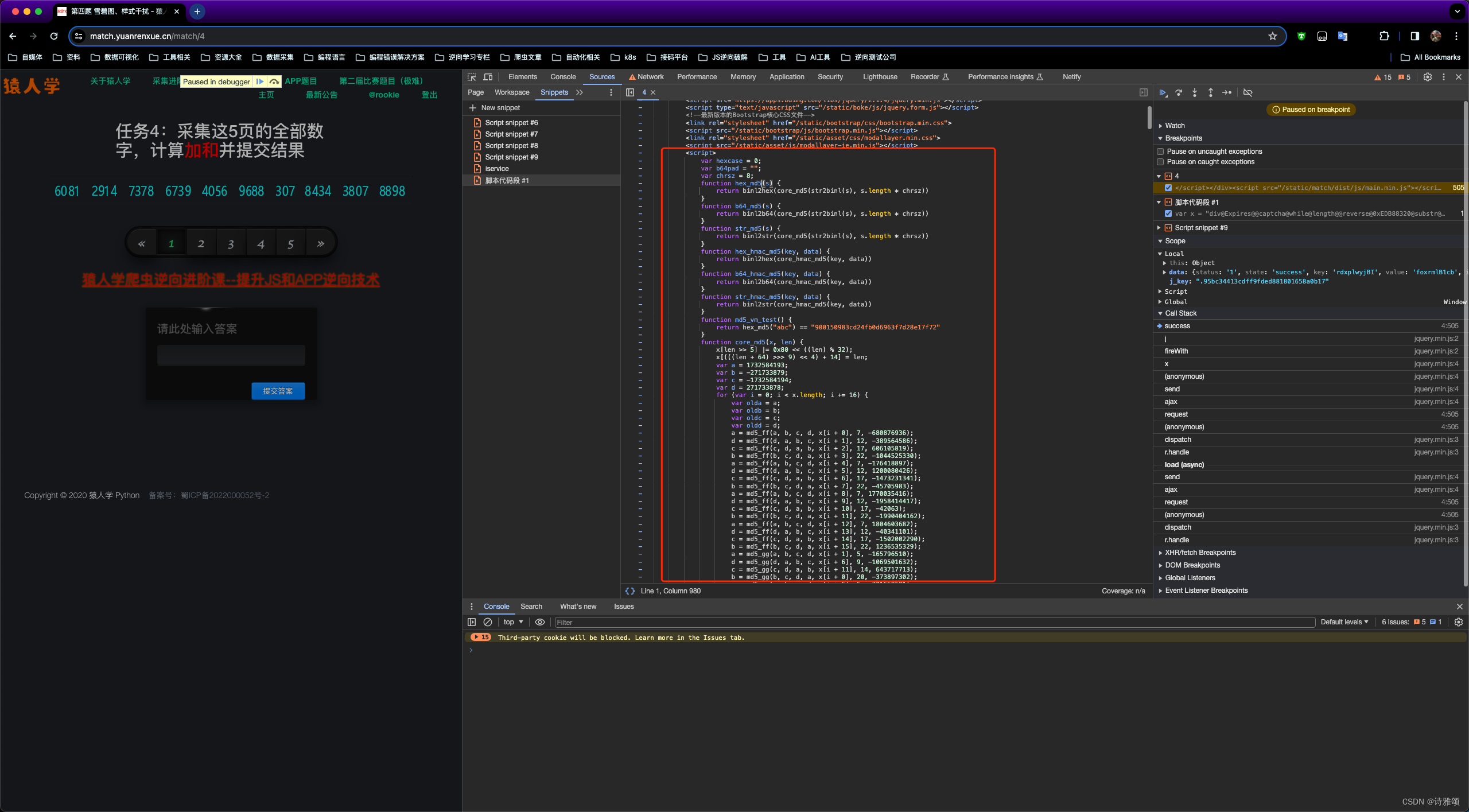
Task: Enable Pause on uncaught exceptions
Action: tap(1160, 151)
